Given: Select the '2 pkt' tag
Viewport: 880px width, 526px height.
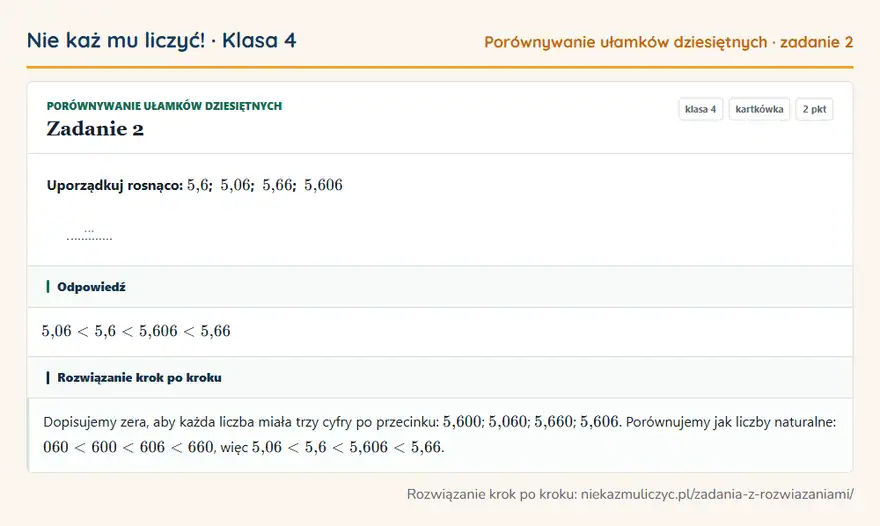Looking at the screenshot, I should click(x=814, y=109).
